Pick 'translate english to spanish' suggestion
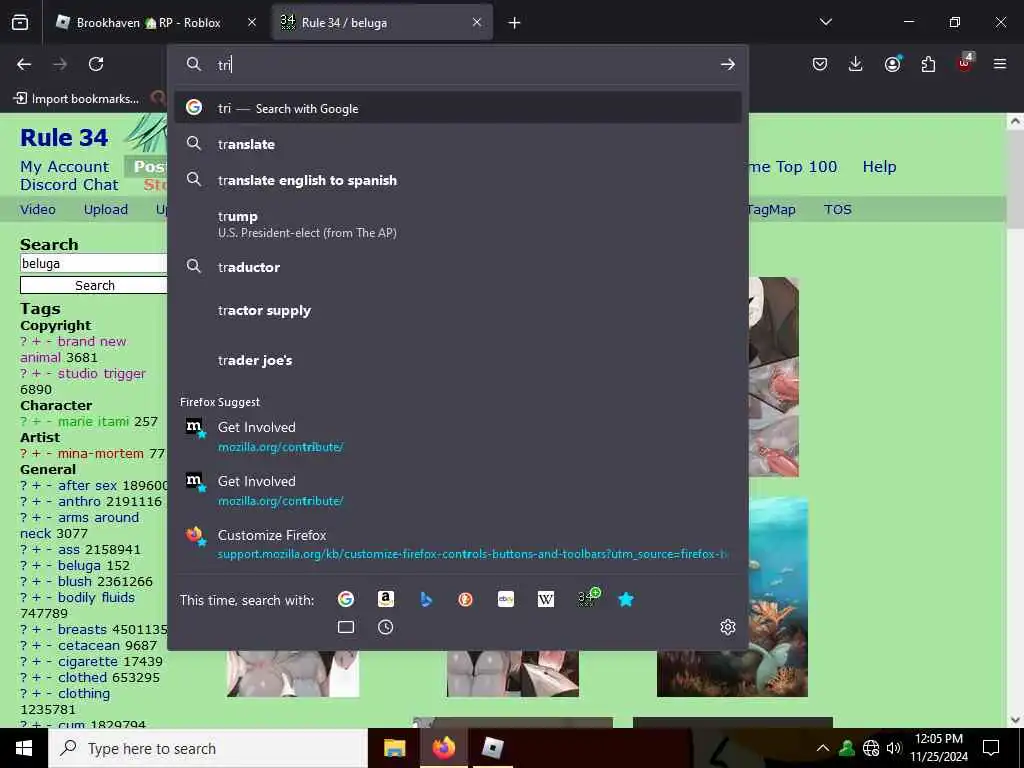This screenshot has width=1024, height=768. click(x=458, y=180)
